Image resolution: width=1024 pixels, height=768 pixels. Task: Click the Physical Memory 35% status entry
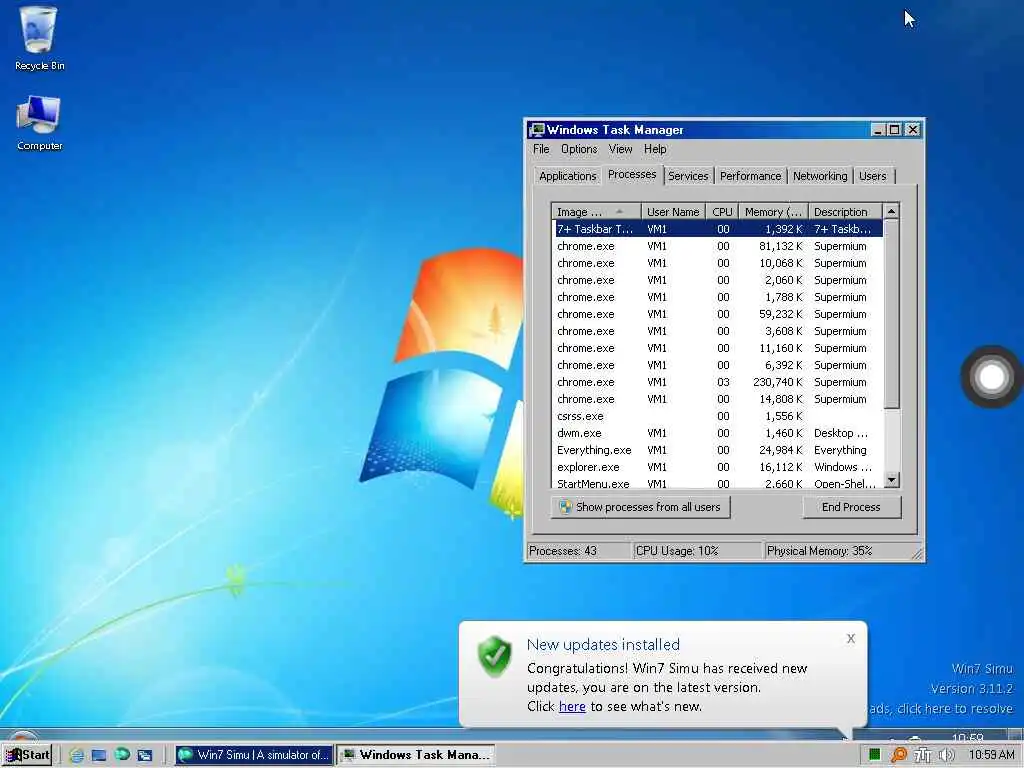[842, 551]
